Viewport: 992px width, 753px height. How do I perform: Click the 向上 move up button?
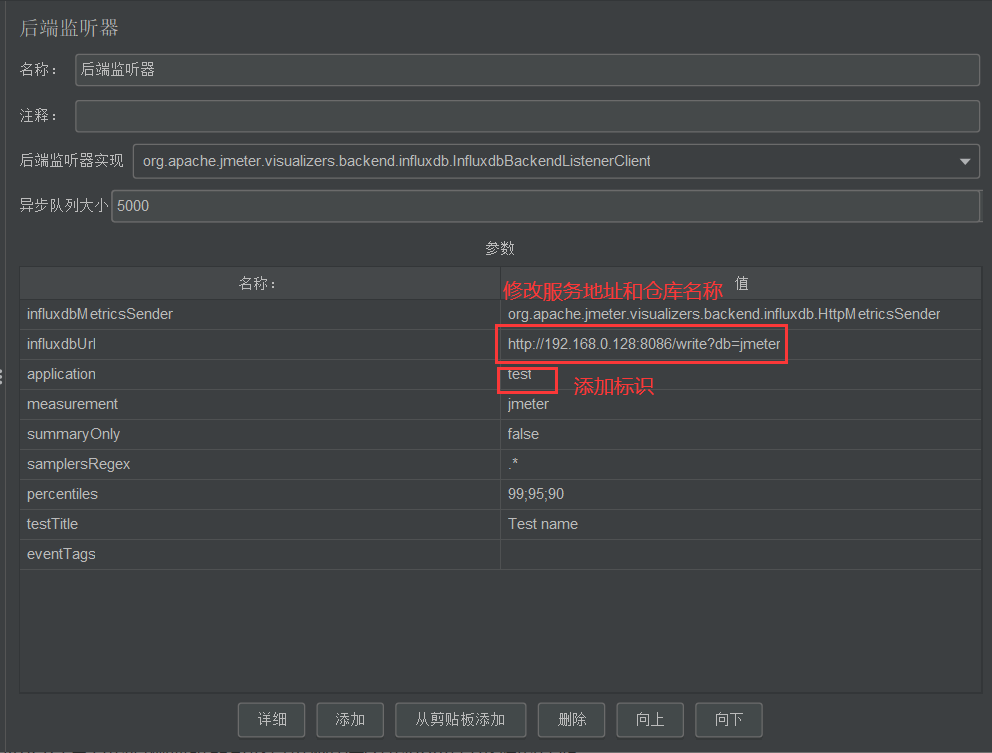pyautogui.click(x=649, y=719)
